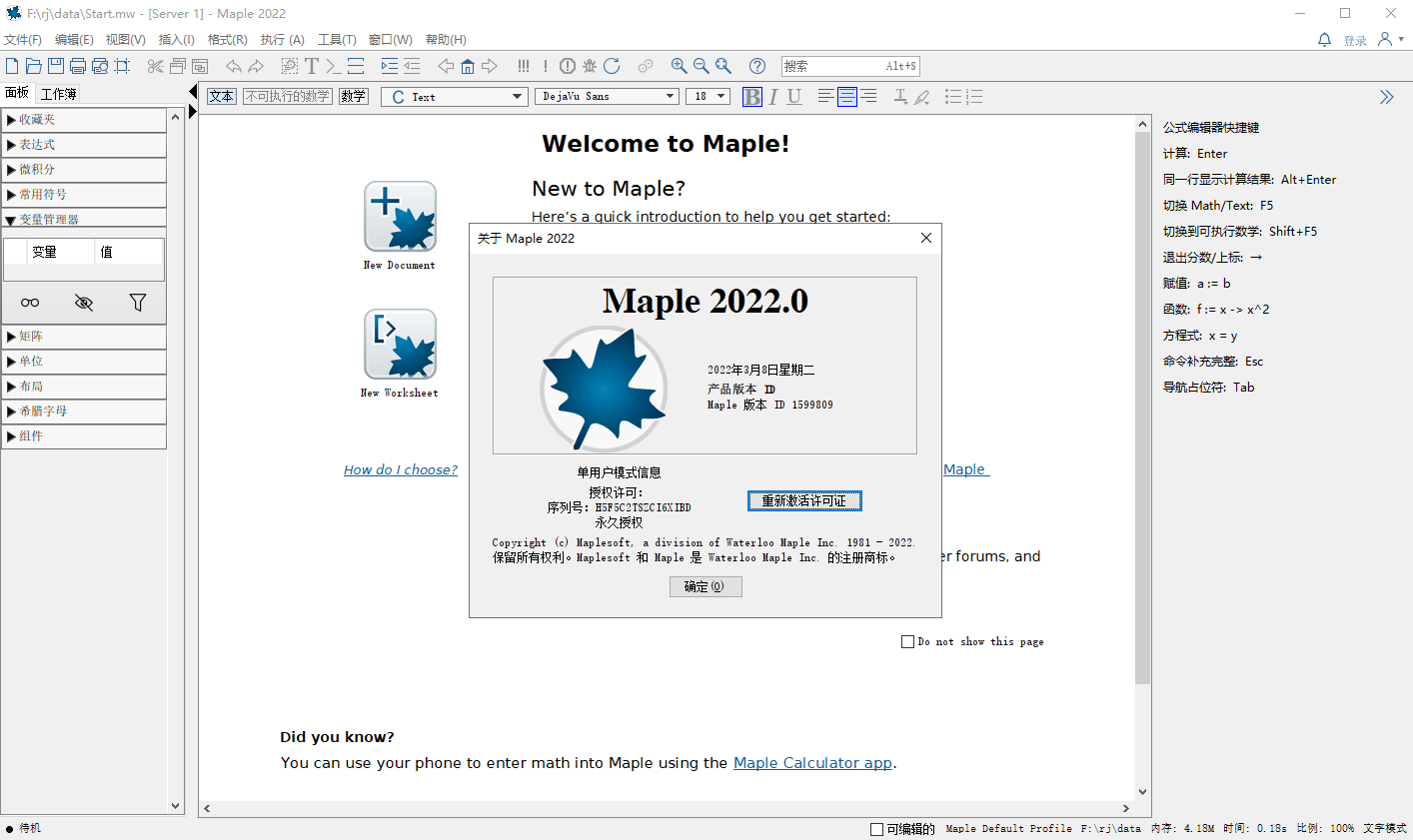Check the Do not show this page box
1413x840 pixels.
pos(907,641)
